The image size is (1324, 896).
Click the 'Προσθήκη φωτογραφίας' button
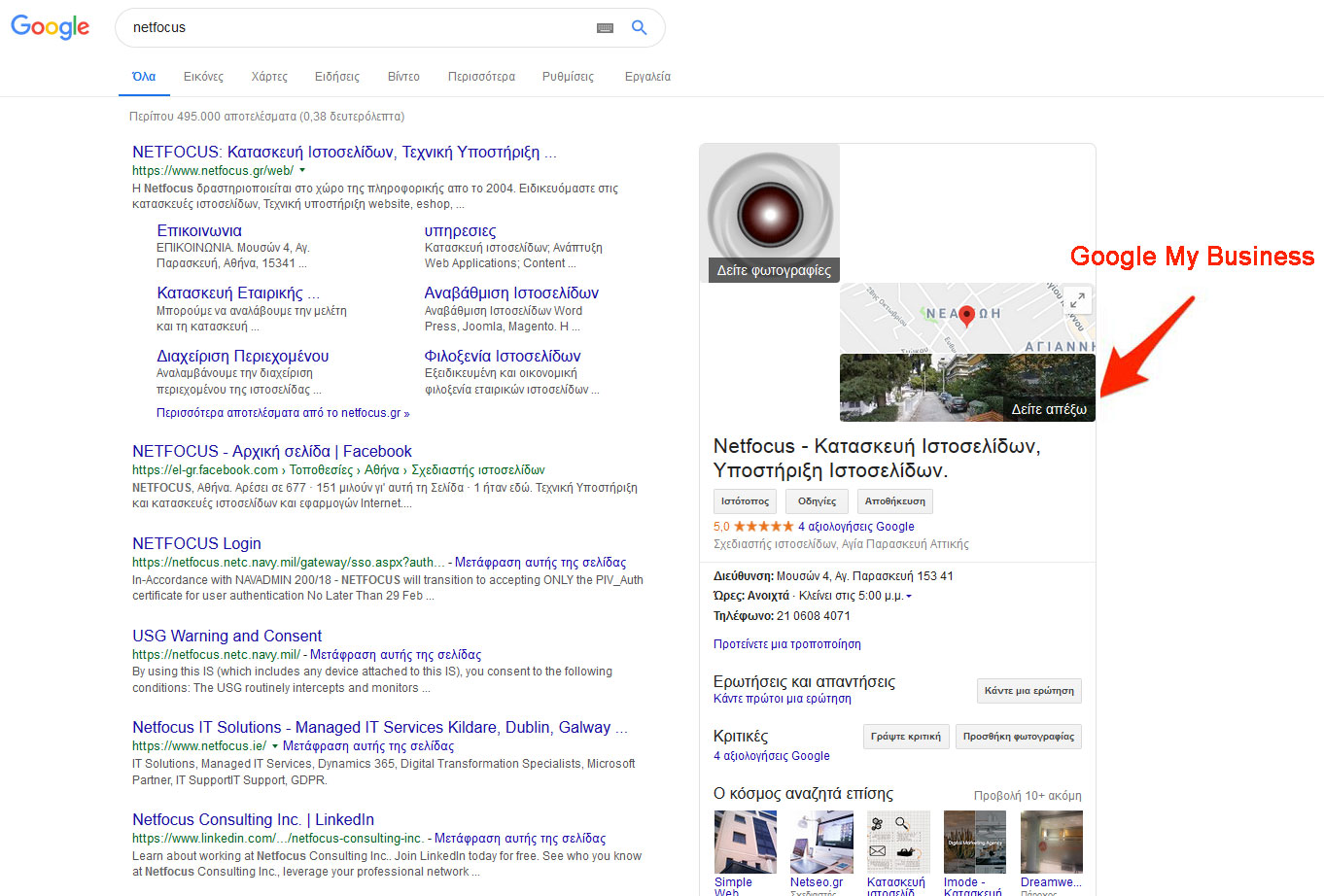1019,737
